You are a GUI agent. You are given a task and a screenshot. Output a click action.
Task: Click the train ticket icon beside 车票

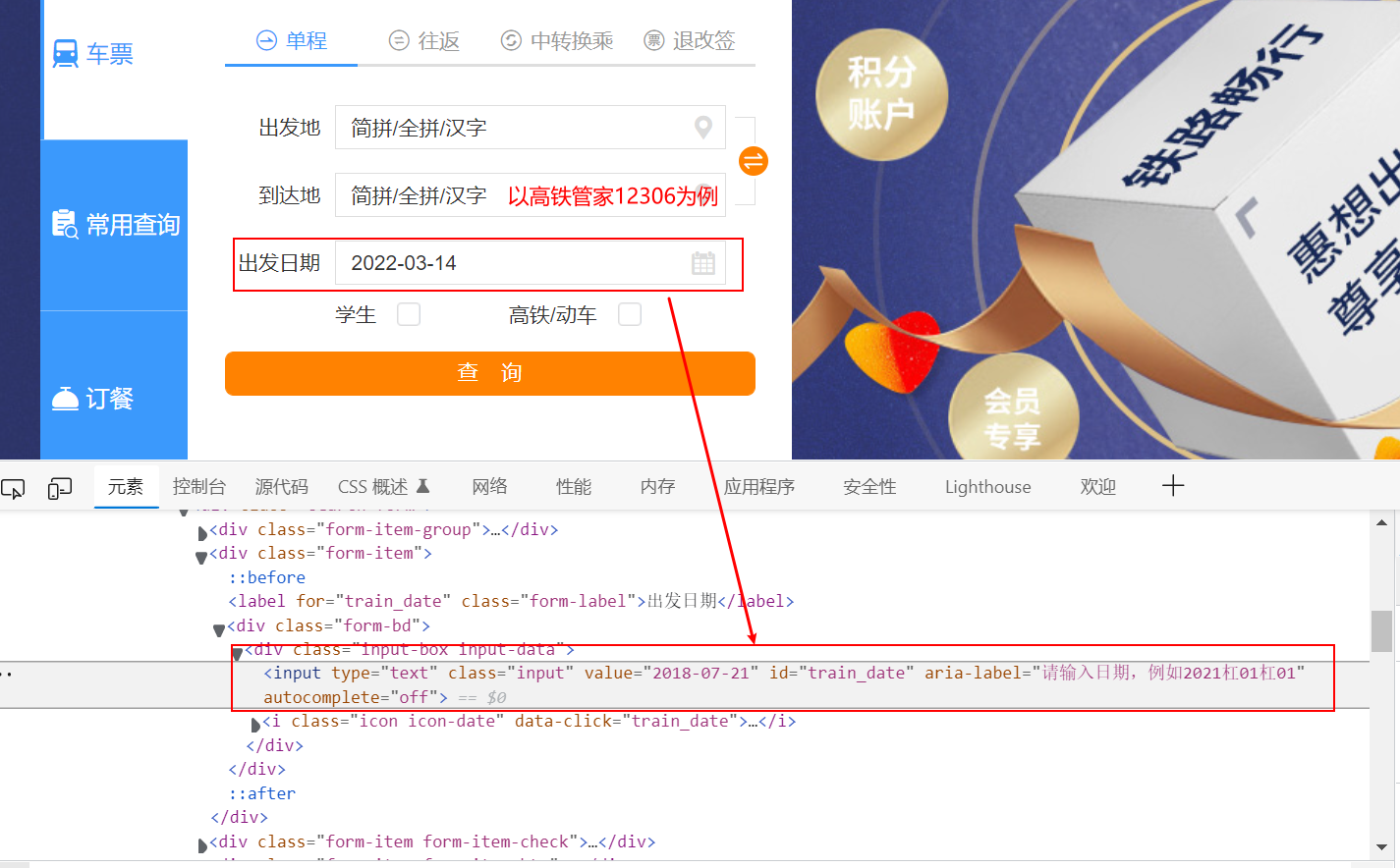[x=65, y=53]
